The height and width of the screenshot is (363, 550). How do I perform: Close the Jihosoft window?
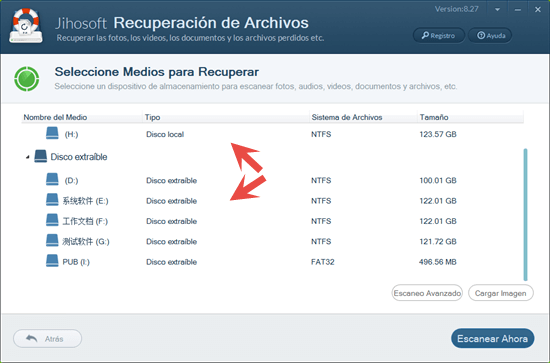click(x=538, y=10)
